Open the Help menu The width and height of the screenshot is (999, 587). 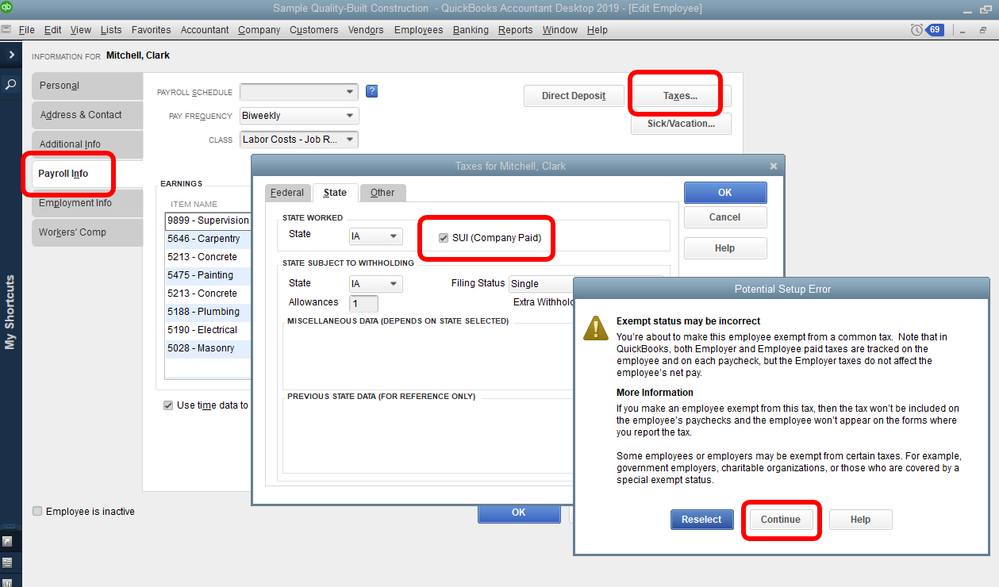coord(597,30)
